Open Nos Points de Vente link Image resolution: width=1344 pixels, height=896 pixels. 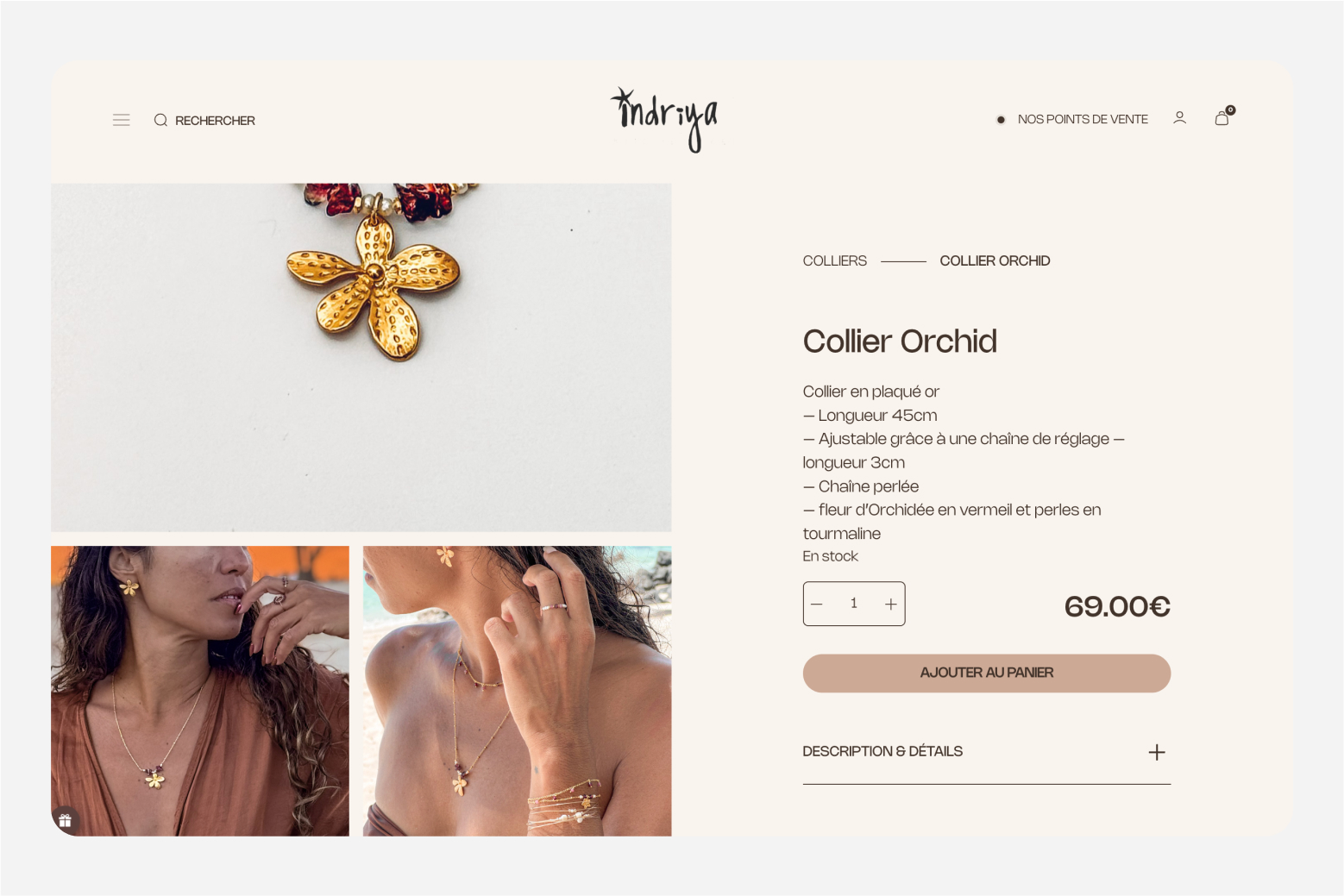tap(1083, 119)
